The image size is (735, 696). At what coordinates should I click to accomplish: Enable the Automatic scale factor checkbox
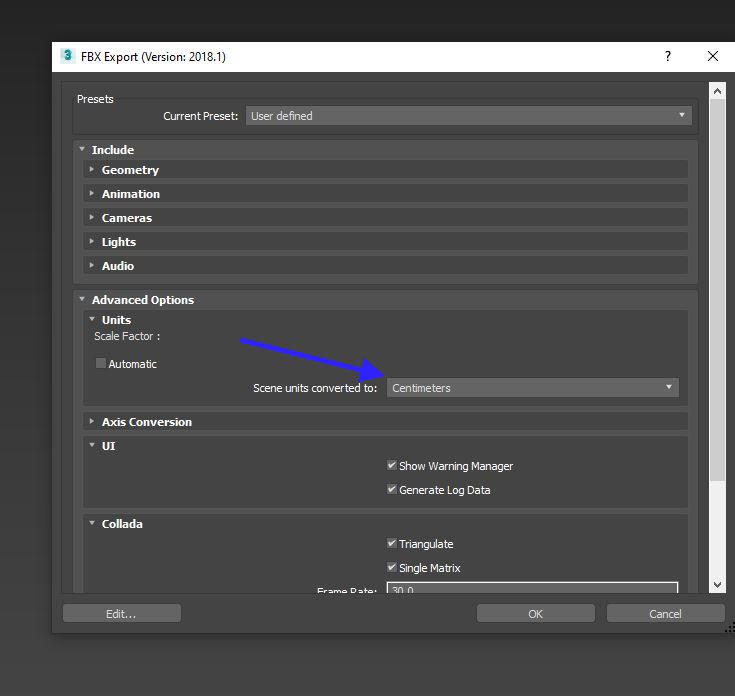point(101,364)
